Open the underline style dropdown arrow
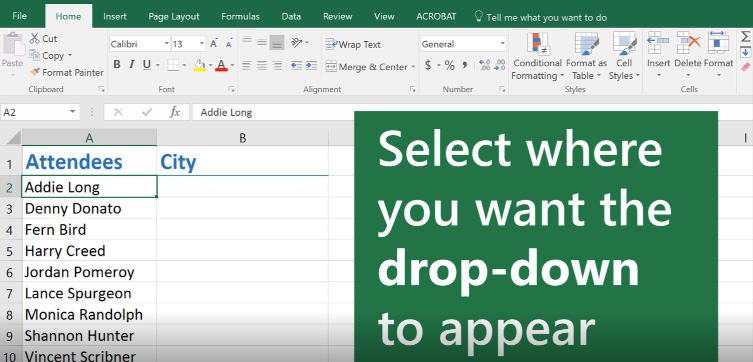Image resolution: width=753 pixels, height=362 pixels. (157, 65)
